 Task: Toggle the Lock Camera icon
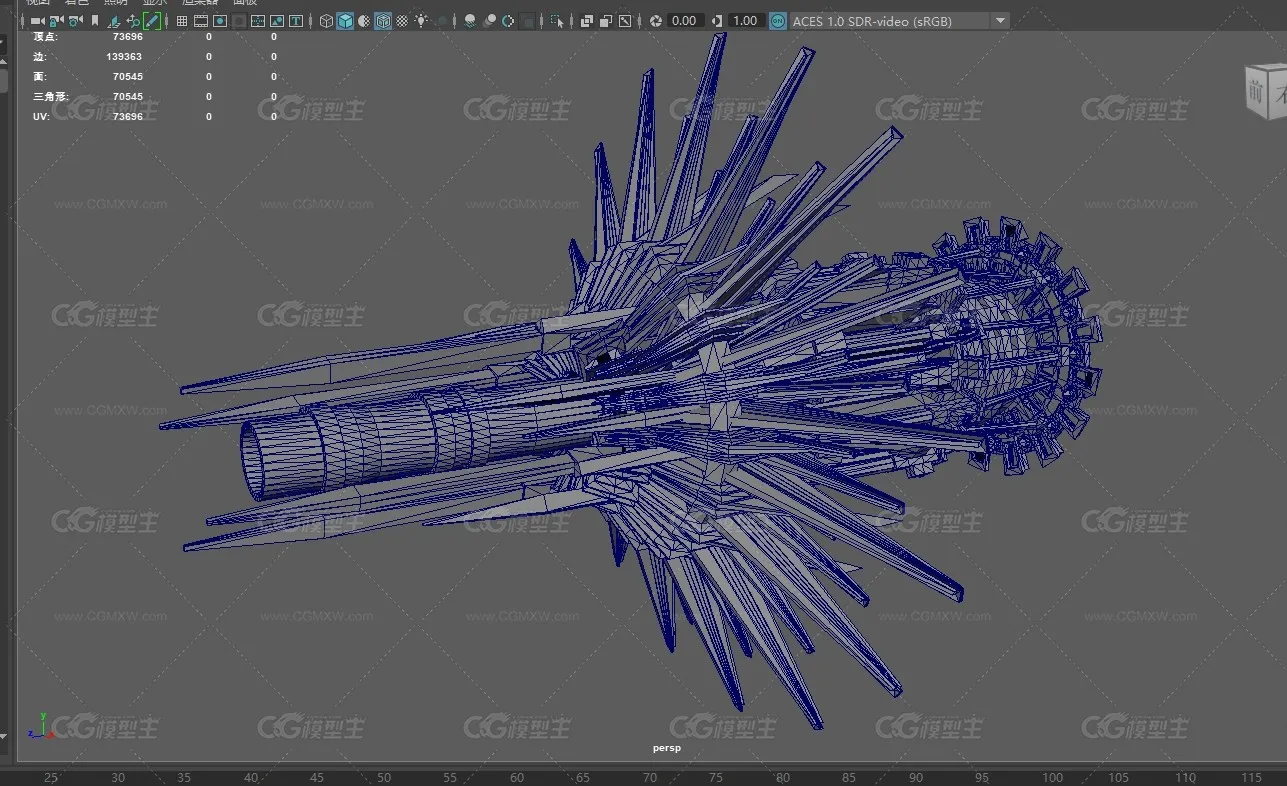[x=56, y=20]
